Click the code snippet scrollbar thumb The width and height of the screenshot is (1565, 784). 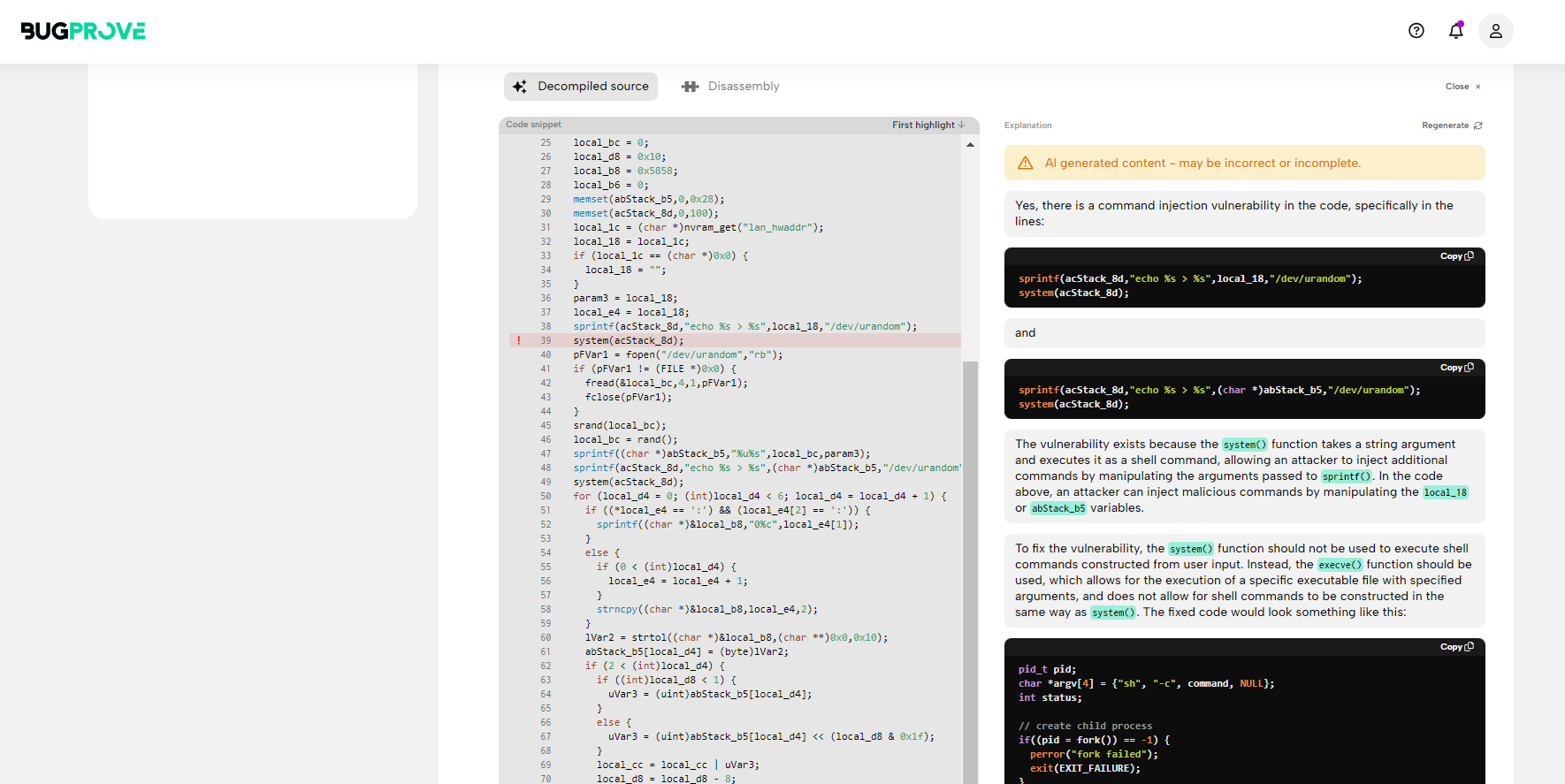click(x=970, y=566)
